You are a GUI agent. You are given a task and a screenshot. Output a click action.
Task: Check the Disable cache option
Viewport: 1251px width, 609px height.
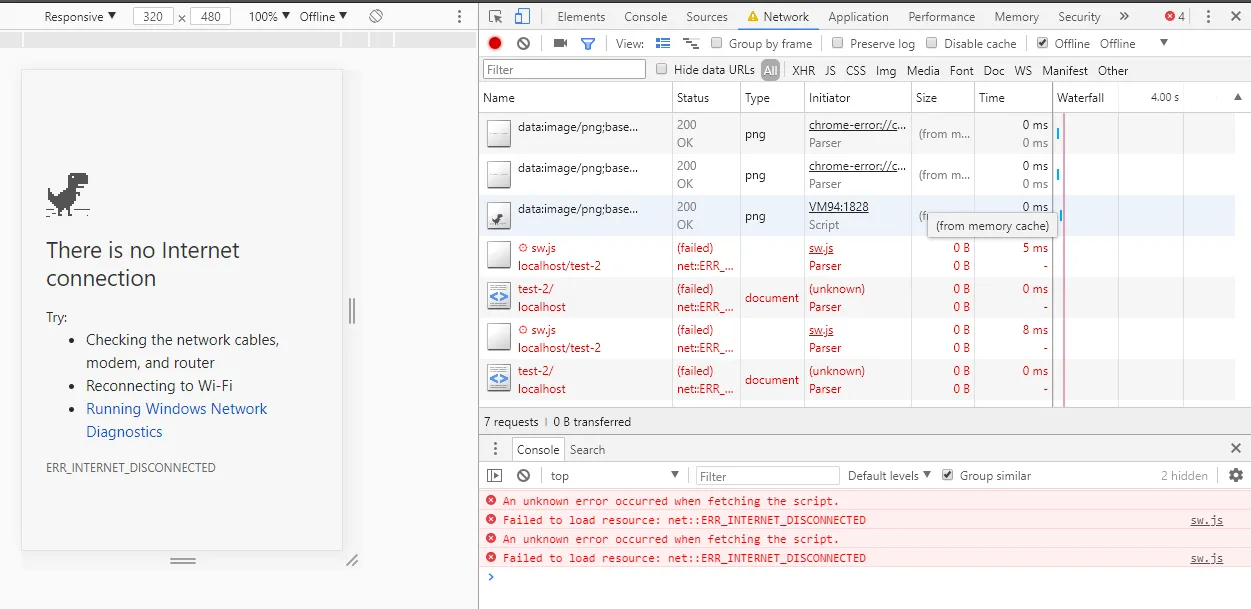tap(932, 43)
